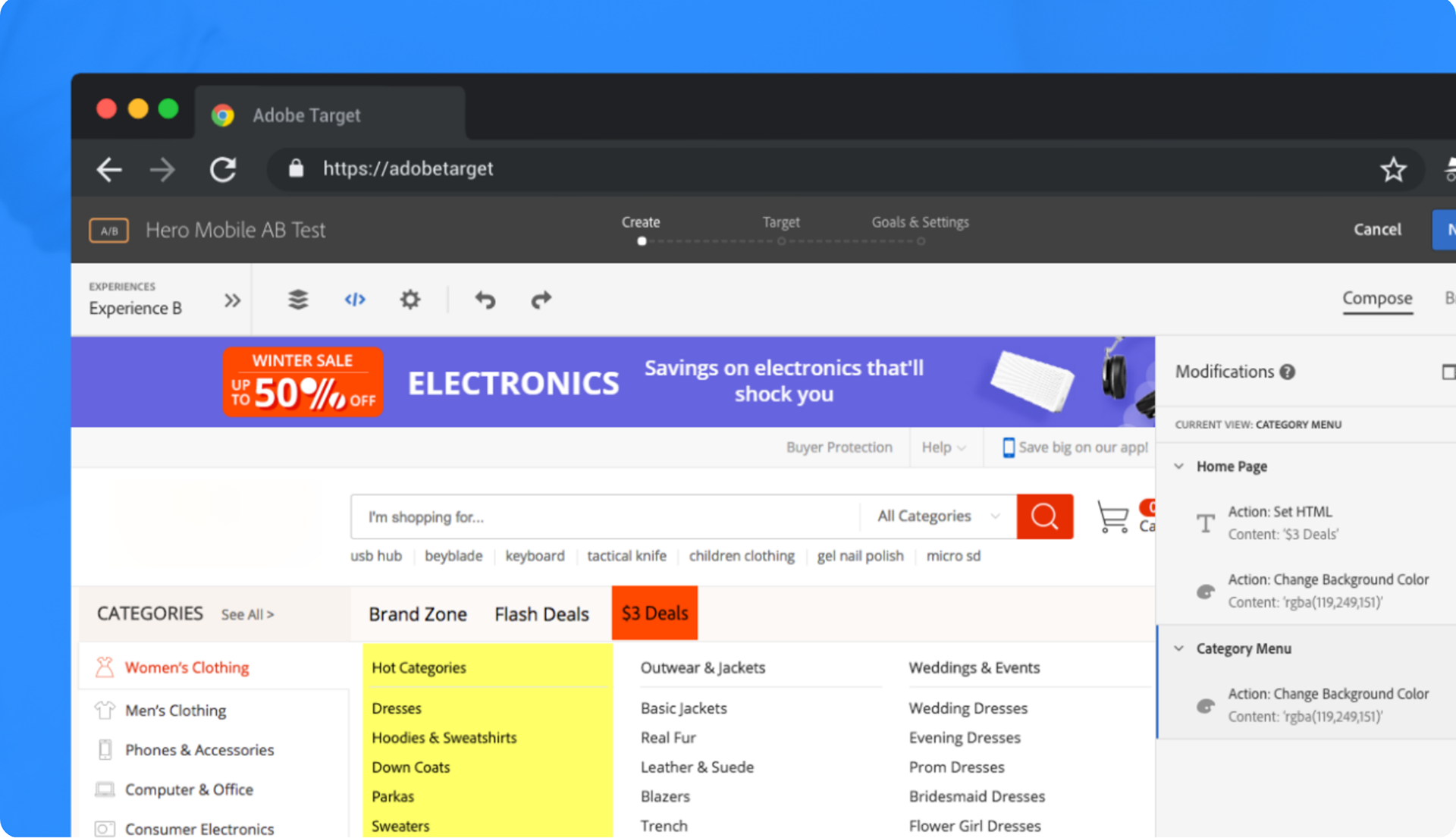
Task: Click the Basic Jackets link
Action: pyautogui.click(x=684, y=708)
